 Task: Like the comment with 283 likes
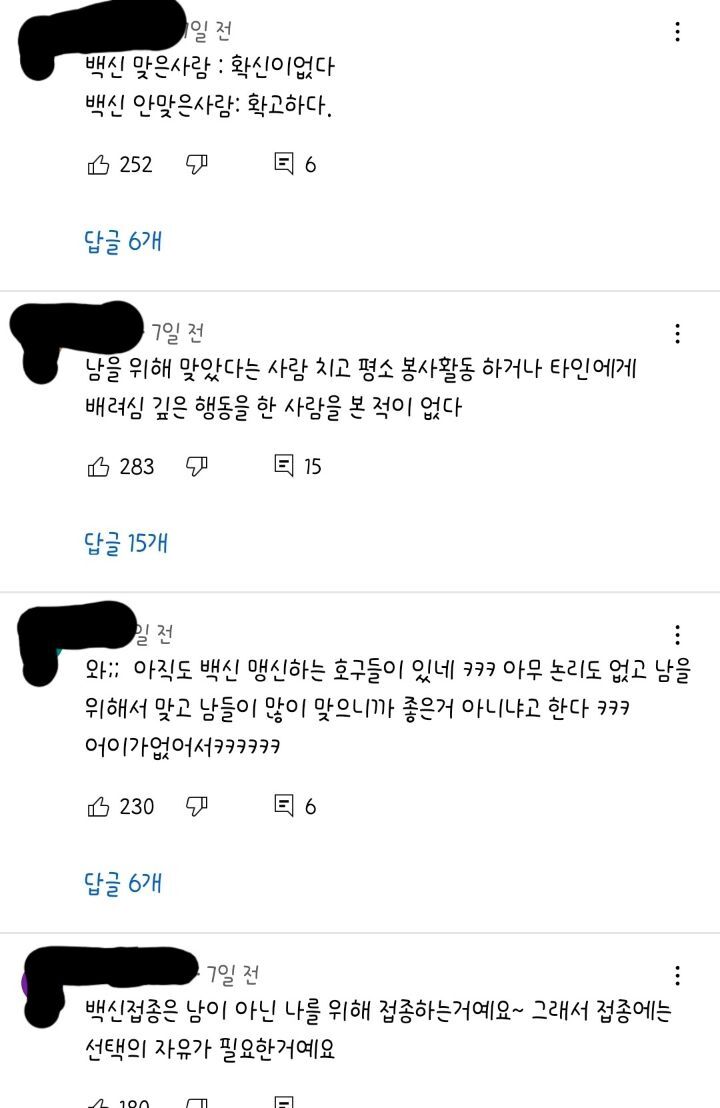coord(98,466)
